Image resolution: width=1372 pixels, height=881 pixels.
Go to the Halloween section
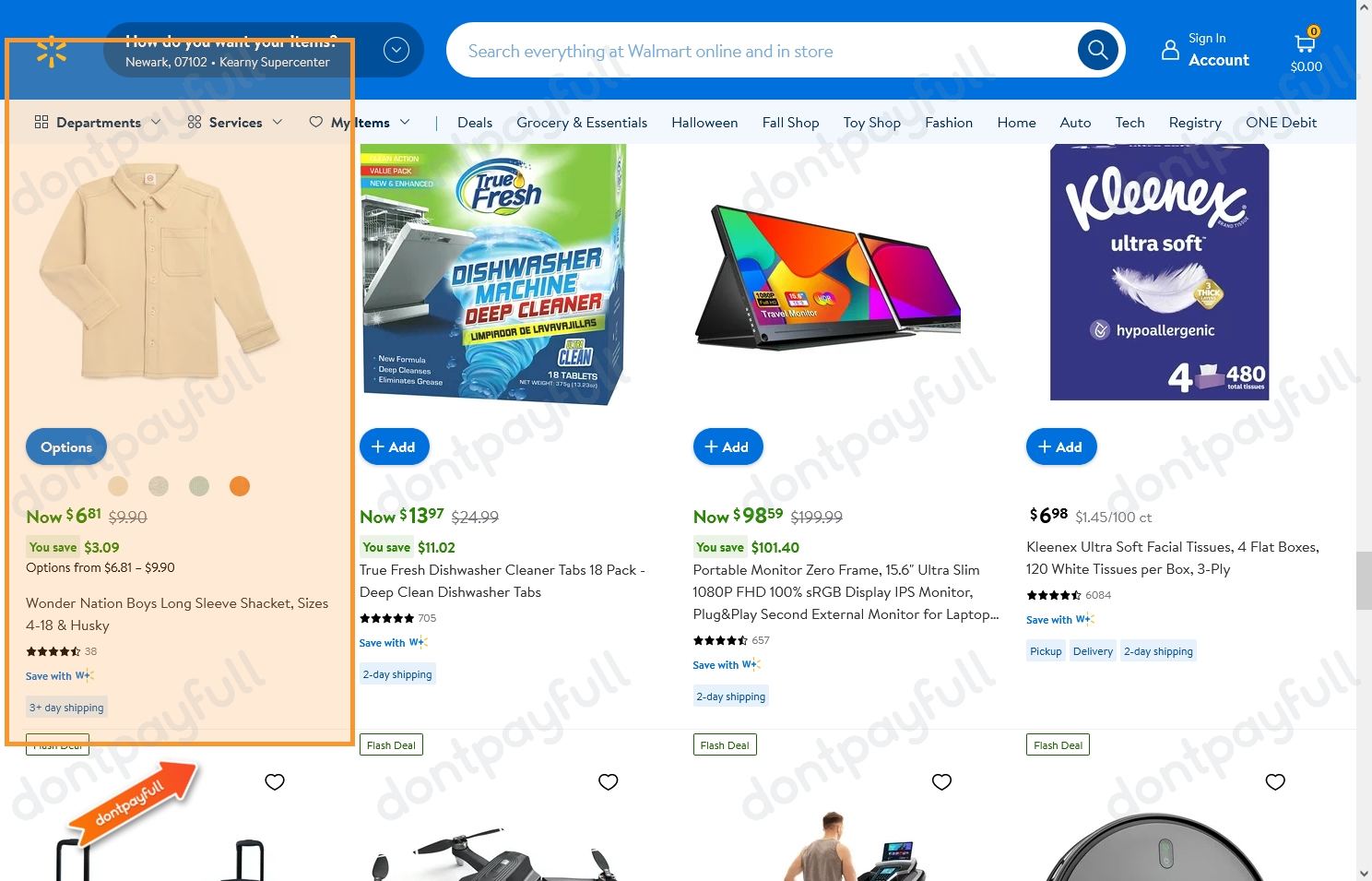704,122
